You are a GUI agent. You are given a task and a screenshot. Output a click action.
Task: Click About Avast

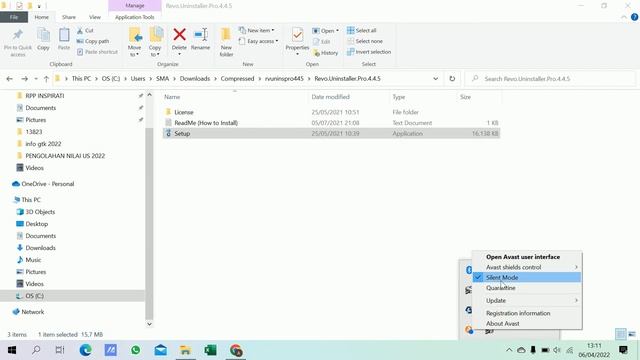coord(502,324)
